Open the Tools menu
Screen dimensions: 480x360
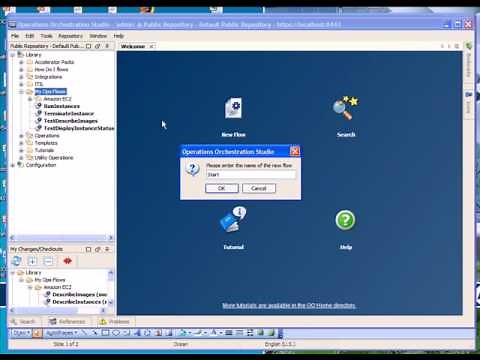[46, 36]
